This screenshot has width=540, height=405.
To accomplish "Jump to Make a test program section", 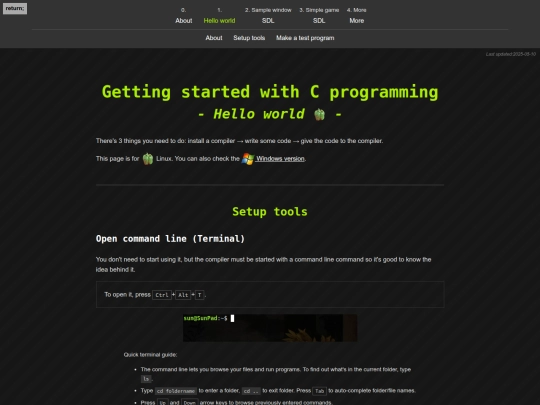I will click(x=305, y=38).
